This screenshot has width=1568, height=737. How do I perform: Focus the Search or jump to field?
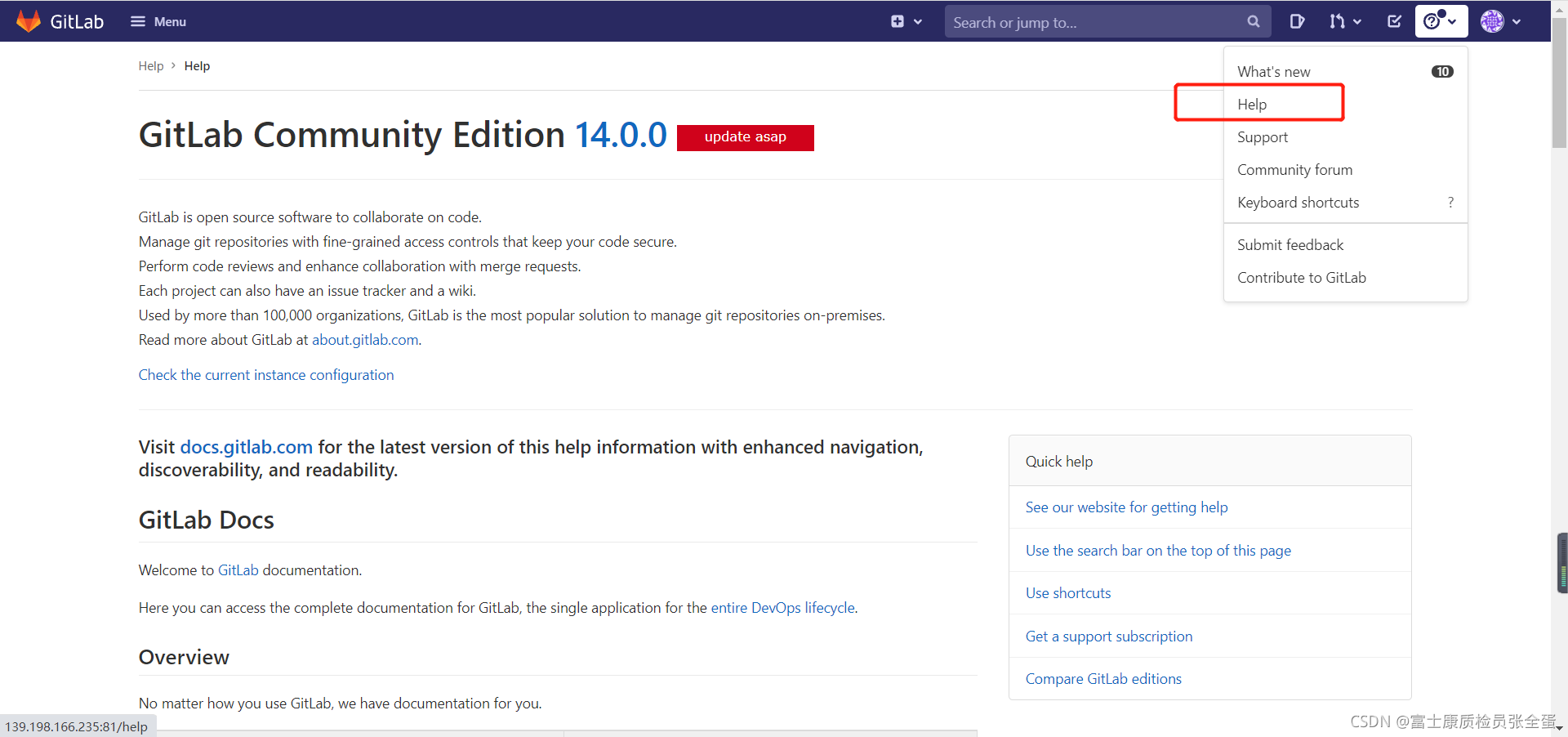point(1107,22)
